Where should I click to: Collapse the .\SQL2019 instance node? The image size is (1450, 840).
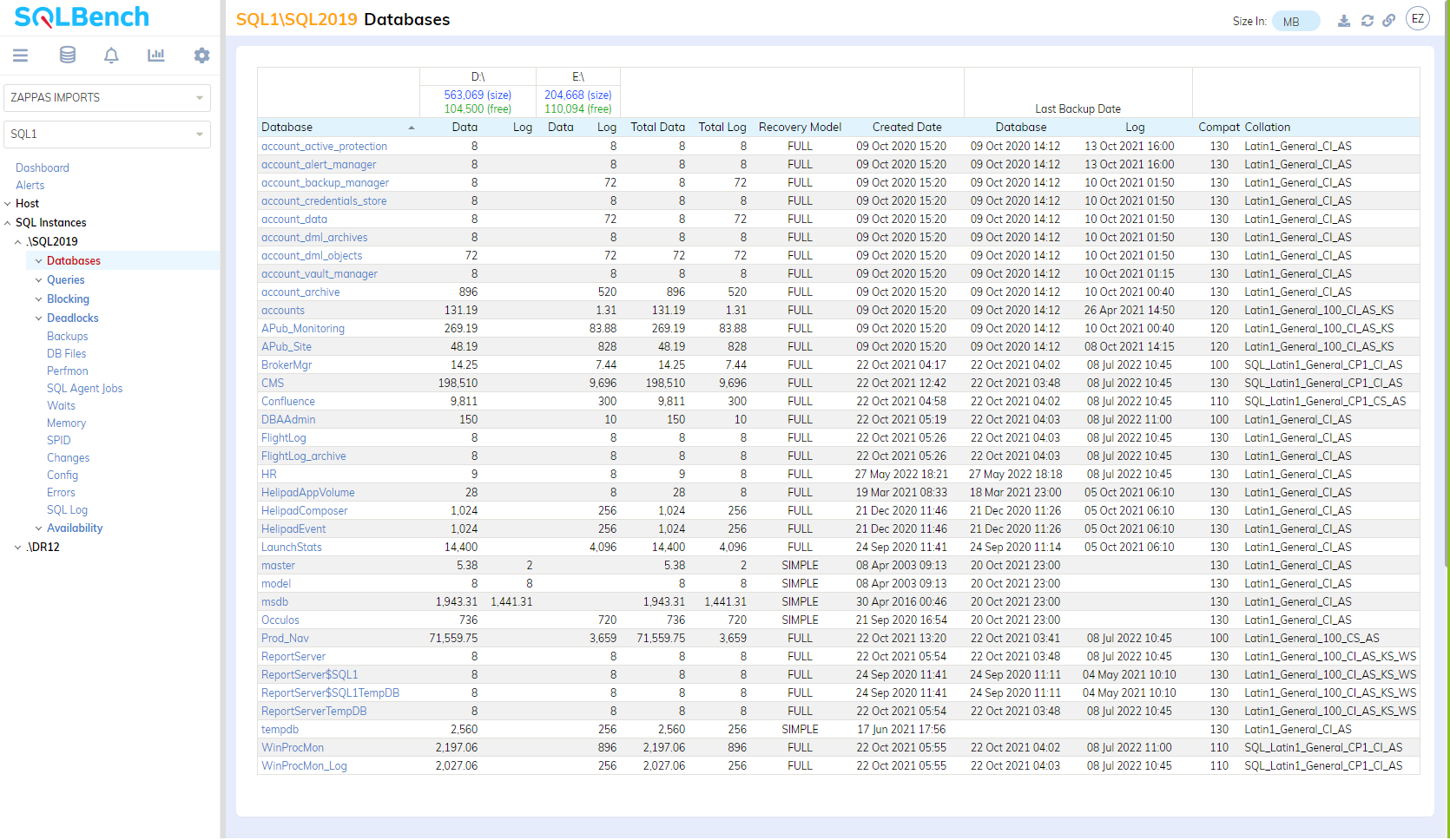17,242
